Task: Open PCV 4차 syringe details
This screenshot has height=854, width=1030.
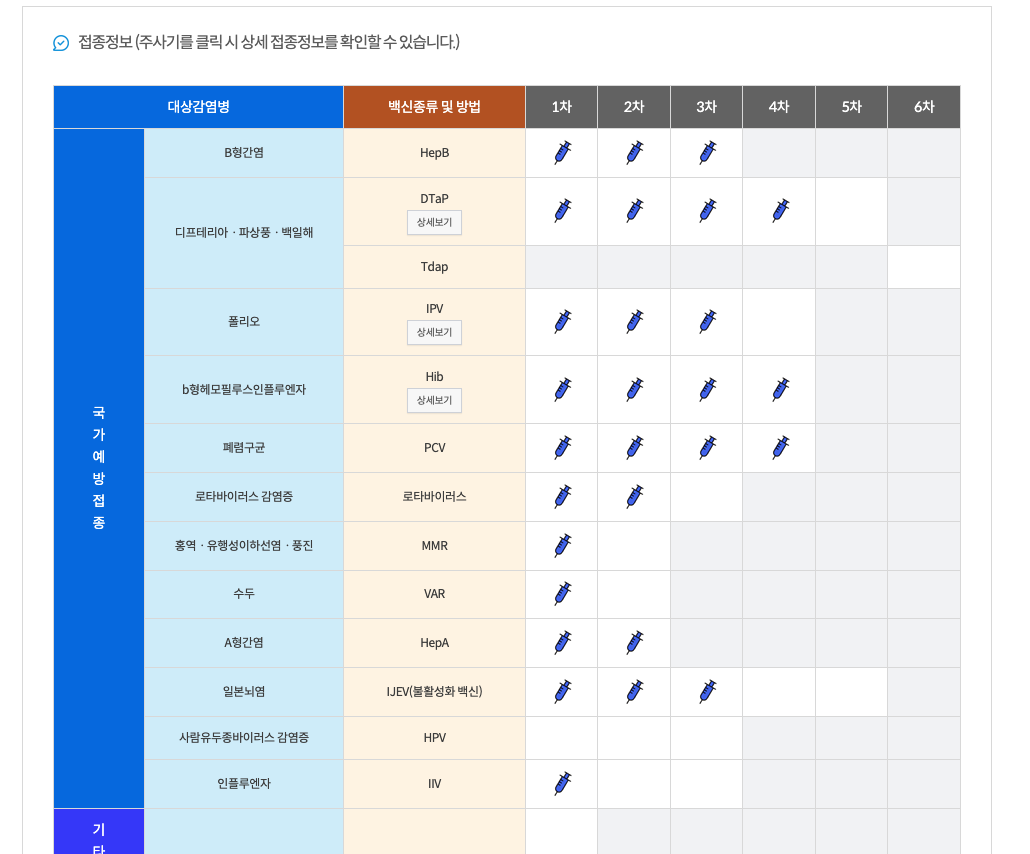Action: (x=780, y=447)
